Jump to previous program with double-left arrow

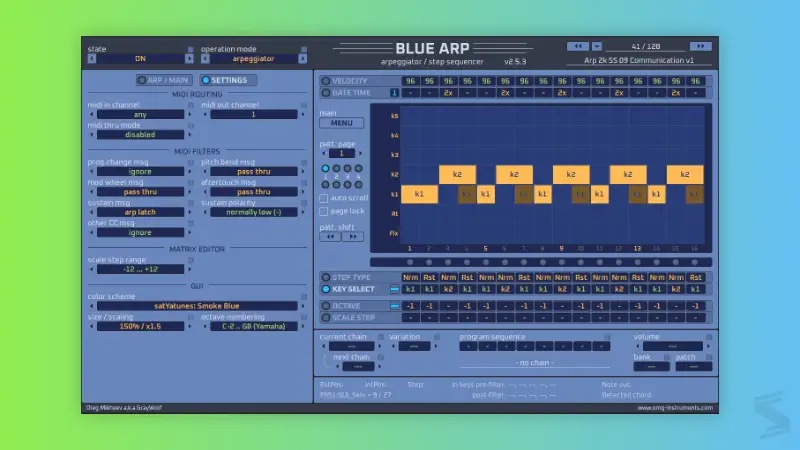(x=578, y=46)
